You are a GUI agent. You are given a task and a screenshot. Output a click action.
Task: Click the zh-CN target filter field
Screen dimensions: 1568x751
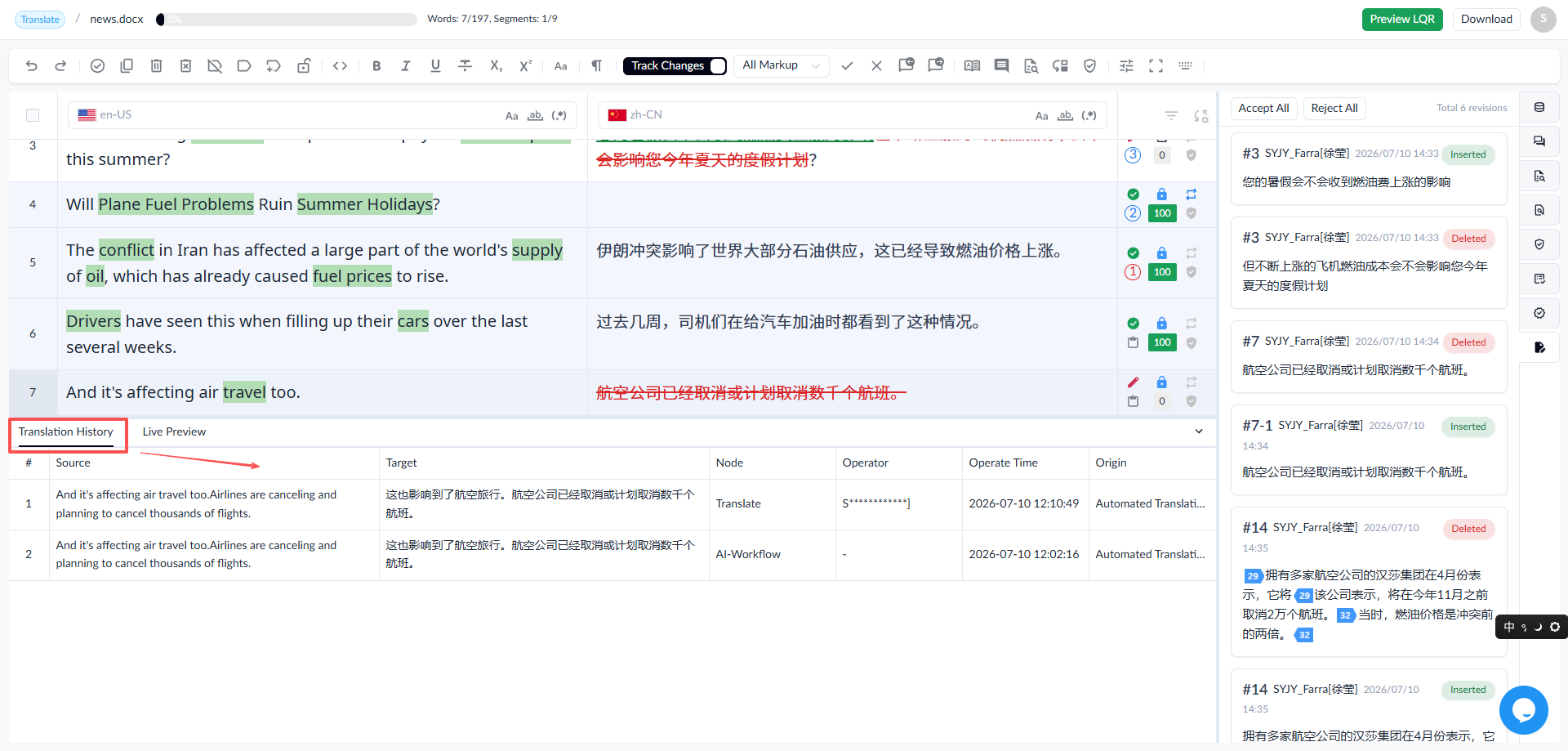[x=853, y=115]
